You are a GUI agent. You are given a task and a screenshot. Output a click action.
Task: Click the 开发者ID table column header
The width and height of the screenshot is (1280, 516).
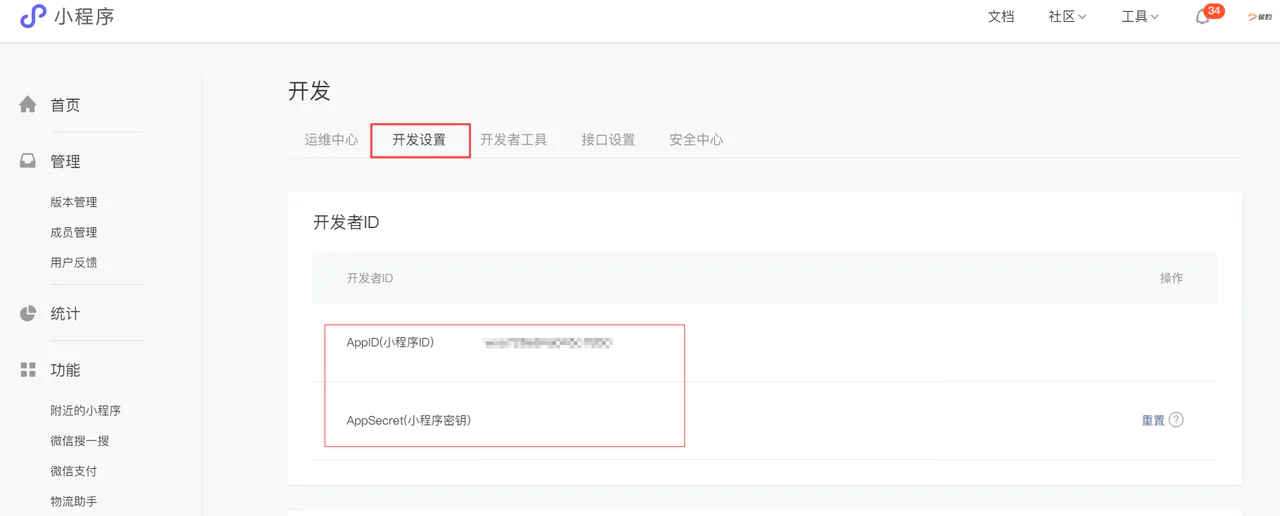(370, 278)
